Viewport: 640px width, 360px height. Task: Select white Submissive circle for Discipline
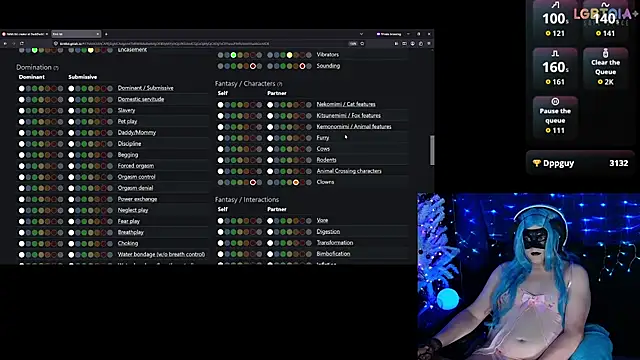(71, 144)
